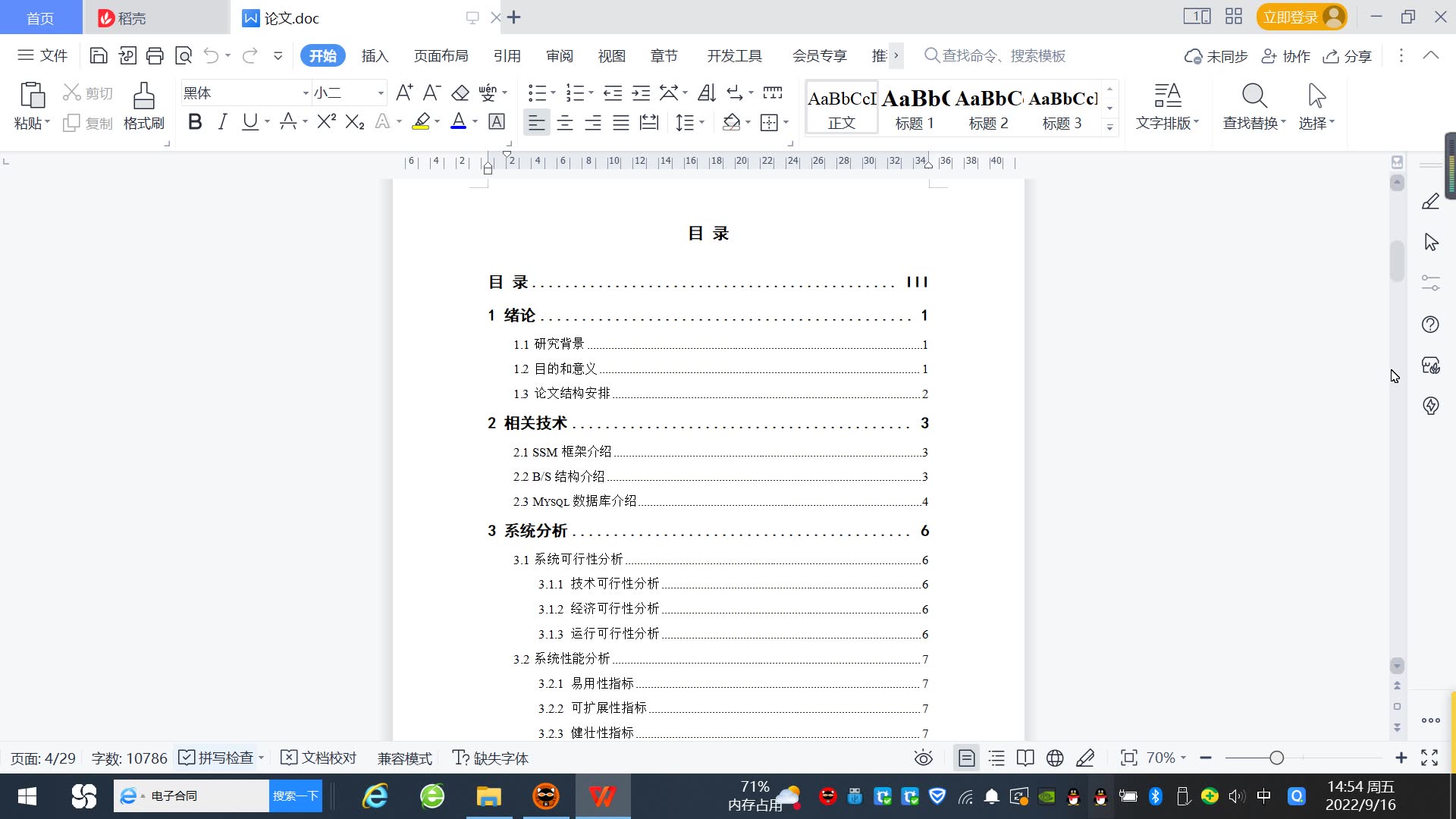This screenshot has height=819, width=1456.
Task: Switch to the 插入 ribbon tab
Action: [375, 55]
